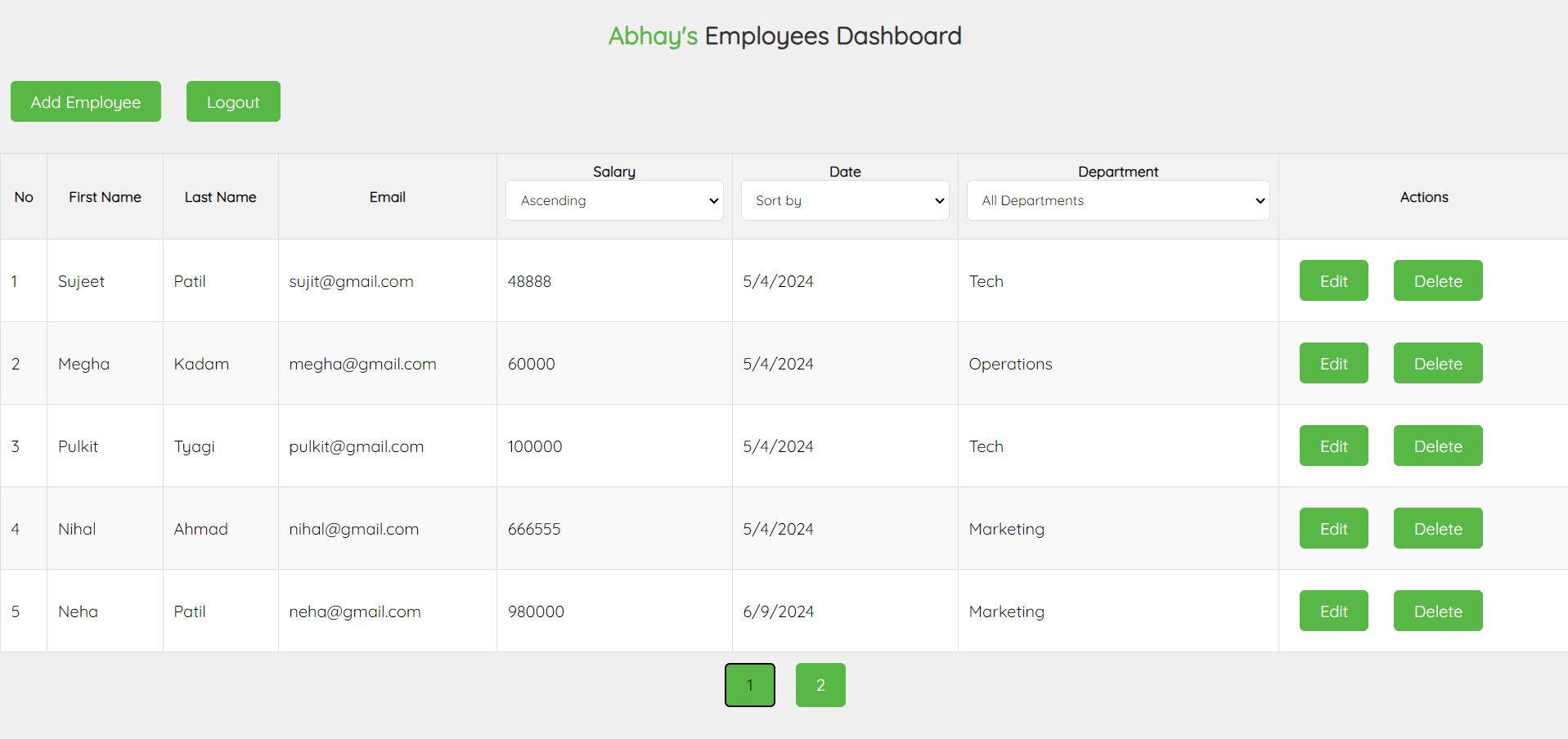Image resolution: width=1568 pixels, height=739 pixels.
Task: Click the Email column header
Action: click(x=387, y=196)
